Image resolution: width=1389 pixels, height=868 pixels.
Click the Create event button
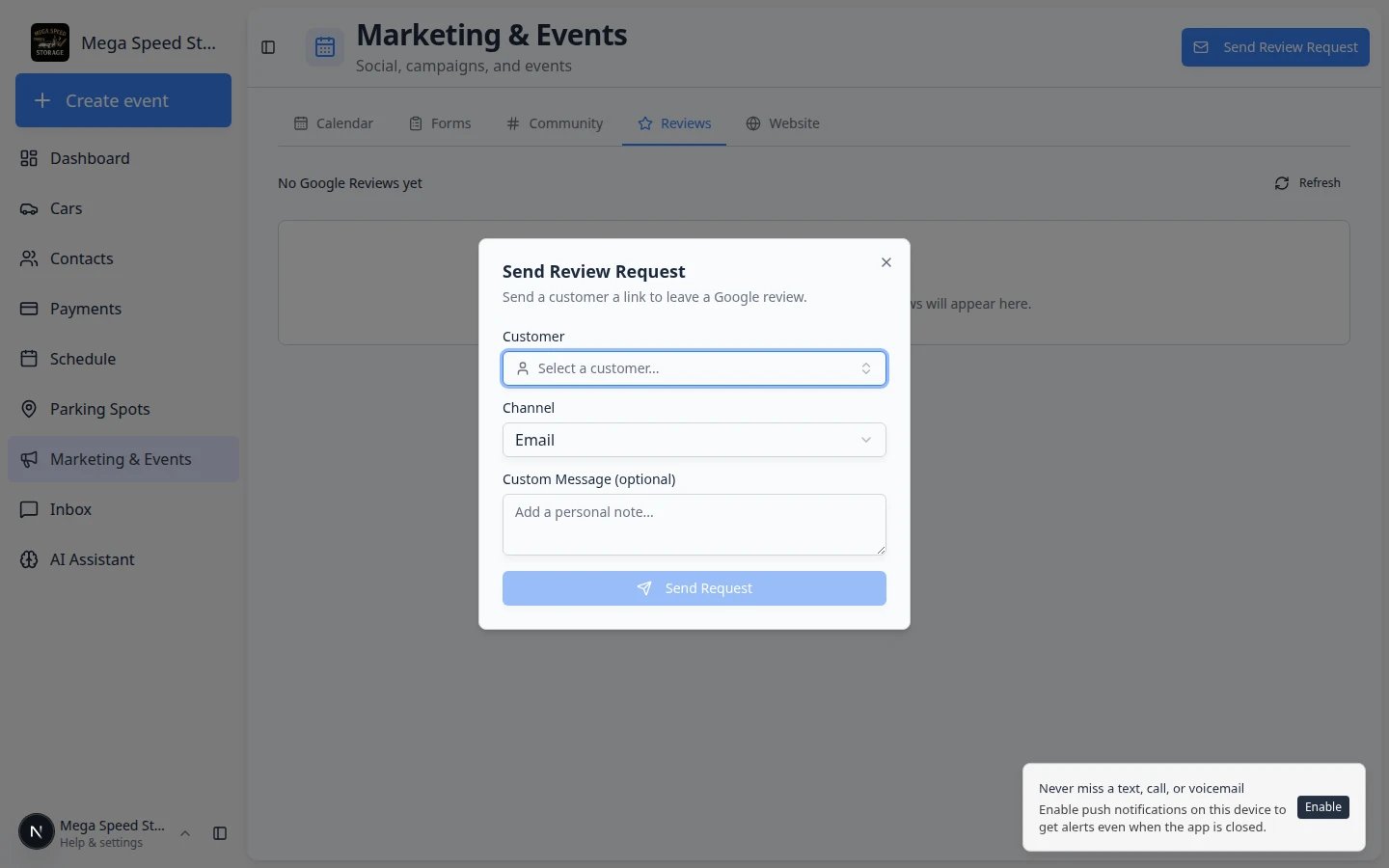(123, 100)
